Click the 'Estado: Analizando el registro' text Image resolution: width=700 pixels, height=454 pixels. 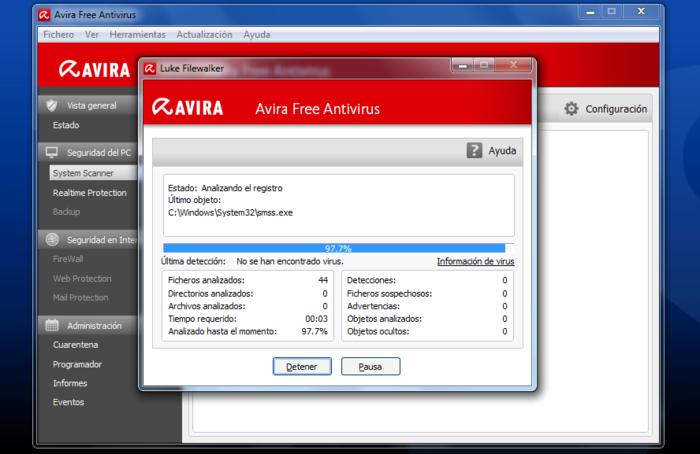pyautogui.click(x=225, y=188)
